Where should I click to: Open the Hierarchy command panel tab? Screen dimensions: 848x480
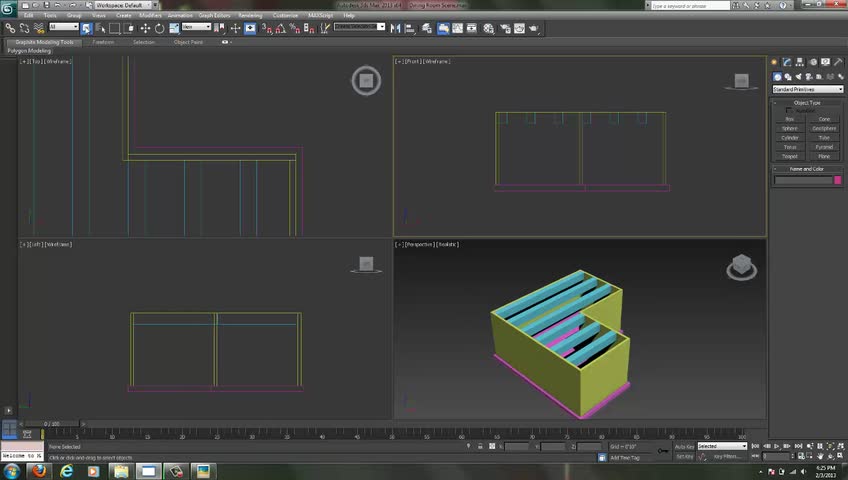pyautogui.click(x=799, y=63)
